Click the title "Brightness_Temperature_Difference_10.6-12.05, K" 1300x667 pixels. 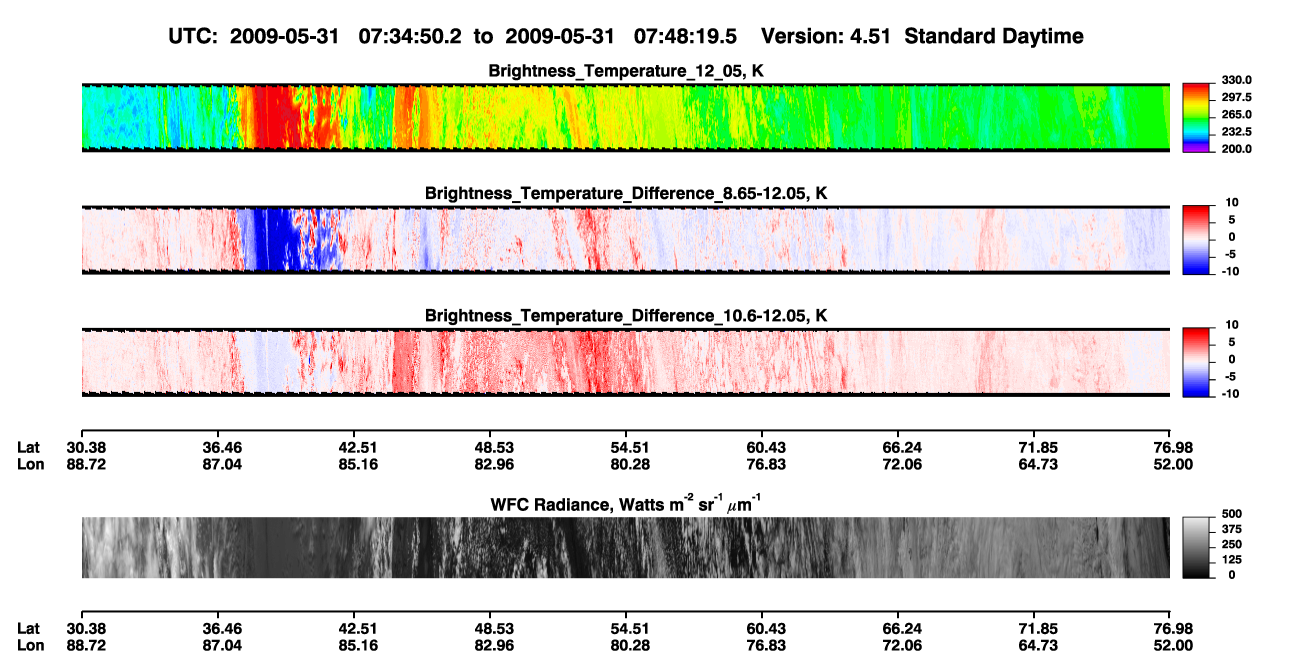626,316
